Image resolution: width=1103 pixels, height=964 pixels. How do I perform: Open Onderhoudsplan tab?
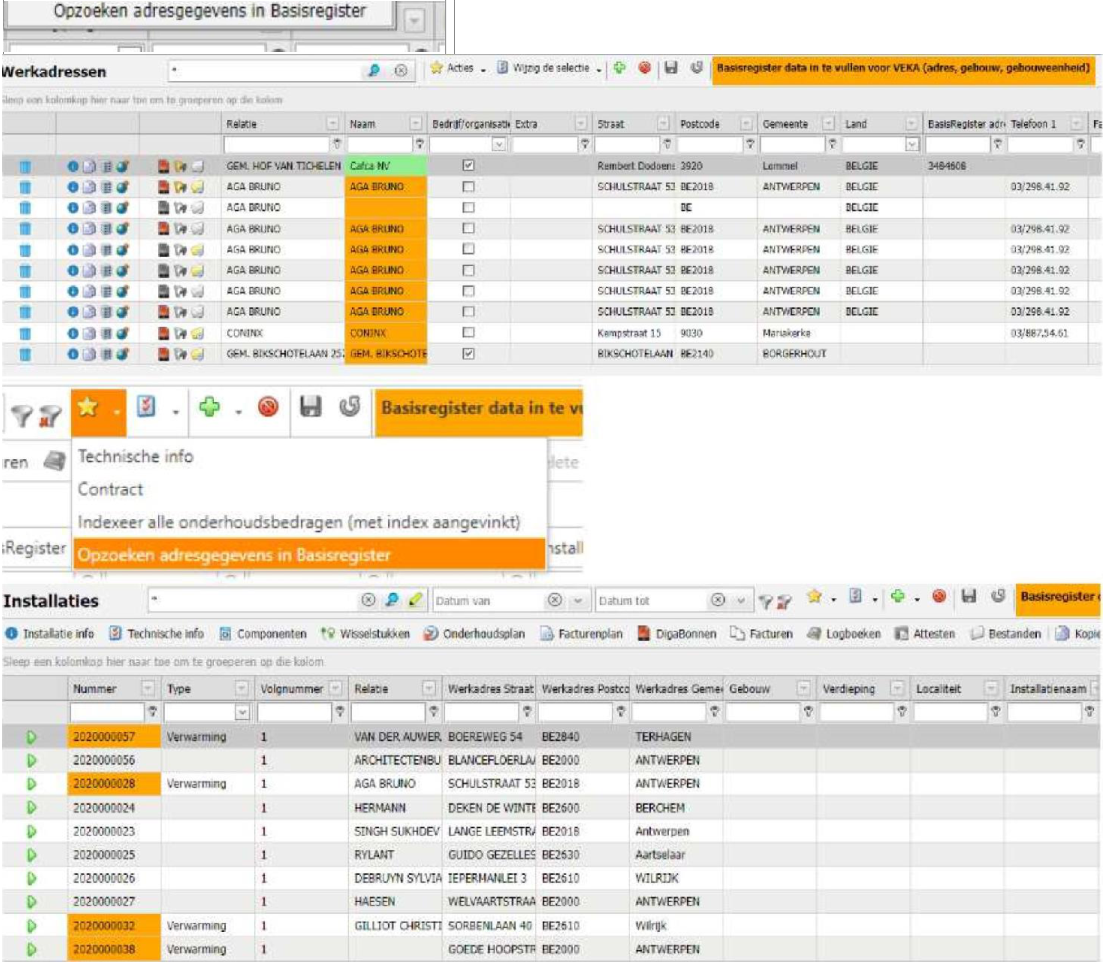[x=475, y=634]
